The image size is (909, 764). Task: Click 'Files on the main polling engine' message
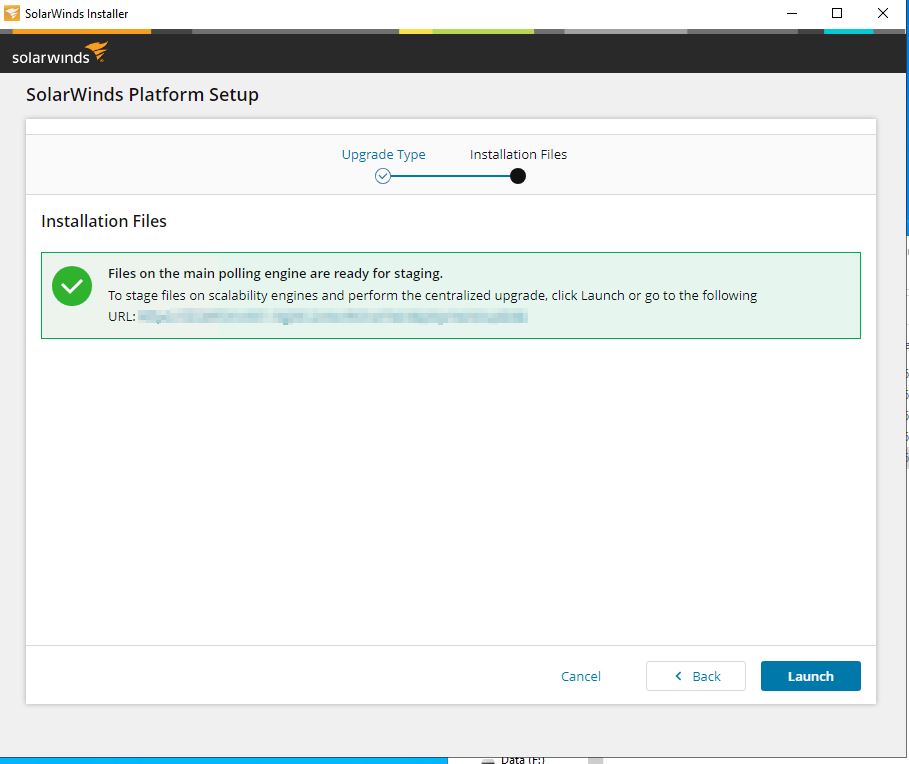click(275, 274)
